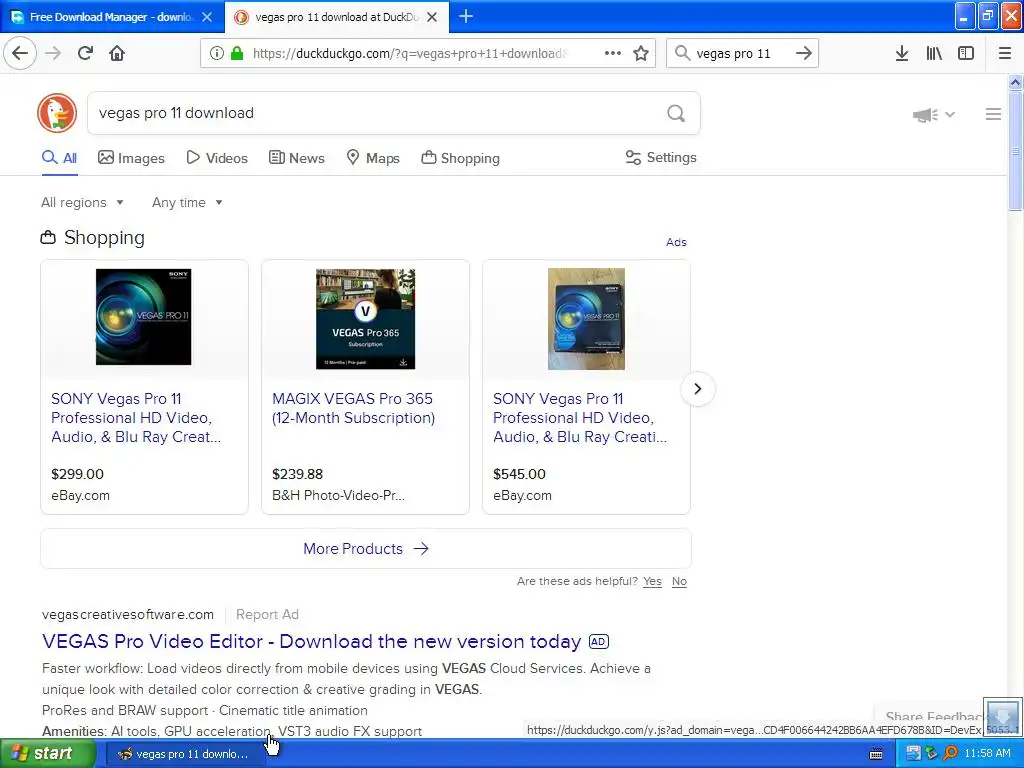Open a new browser tab
Image resolution: width=1024 pixels, height=768 pixels.
466,16
